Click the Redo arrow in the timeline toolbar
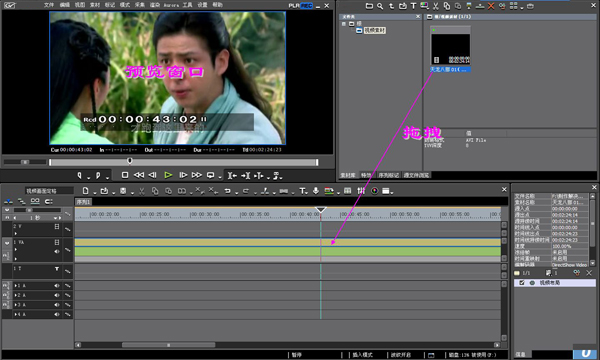The image size is (600, 360). point(246,191)
